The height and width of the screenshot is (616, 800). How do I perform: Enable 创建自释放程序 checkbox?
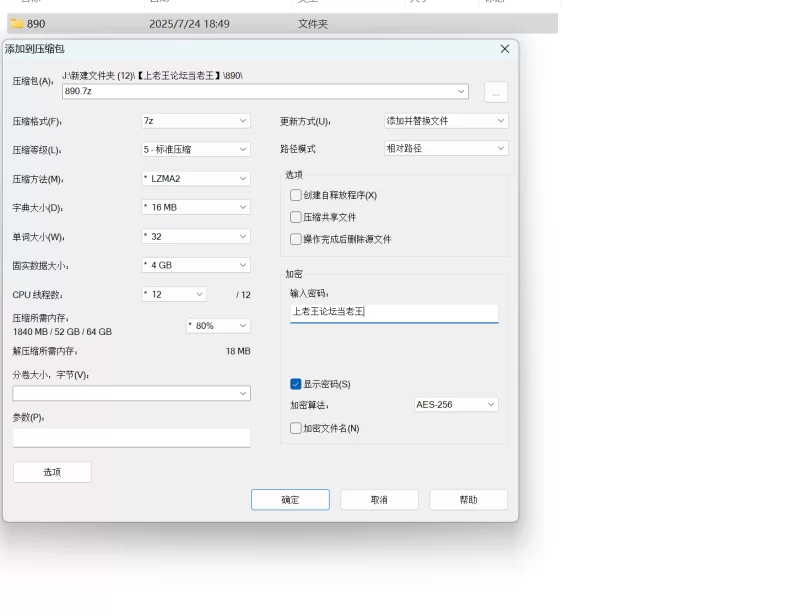[295, 195]
